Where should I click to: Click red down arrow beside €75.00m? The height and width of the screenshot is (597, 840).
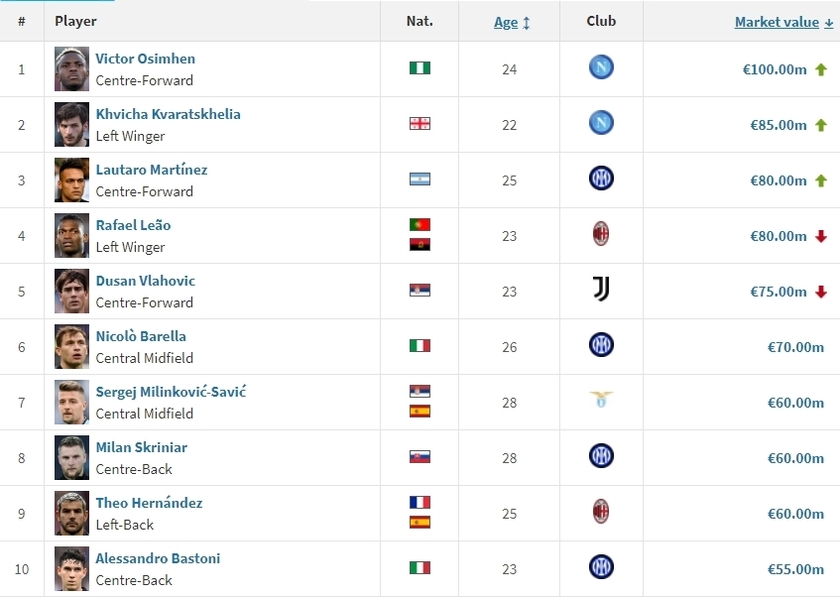pos(821,292)
